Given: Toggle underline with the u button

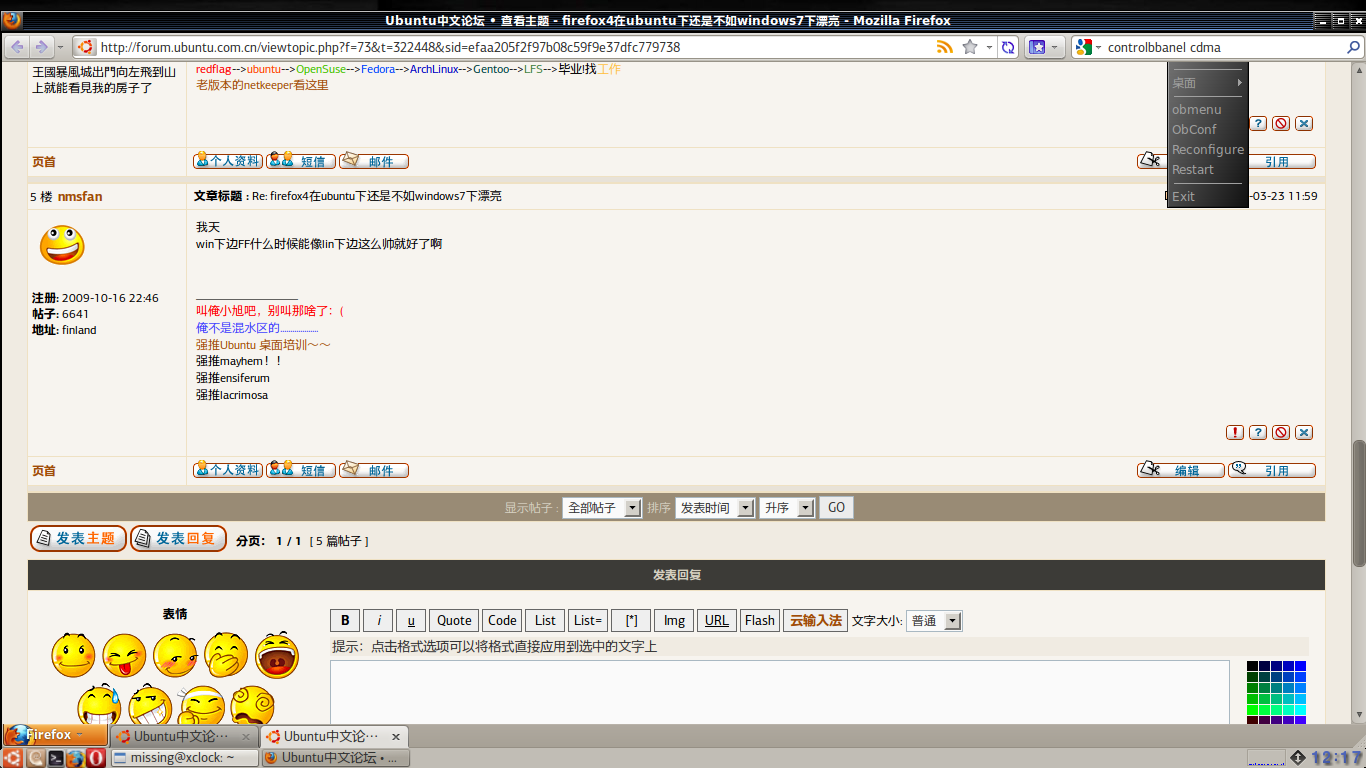Looking at the screenshot, I should 411,620.
